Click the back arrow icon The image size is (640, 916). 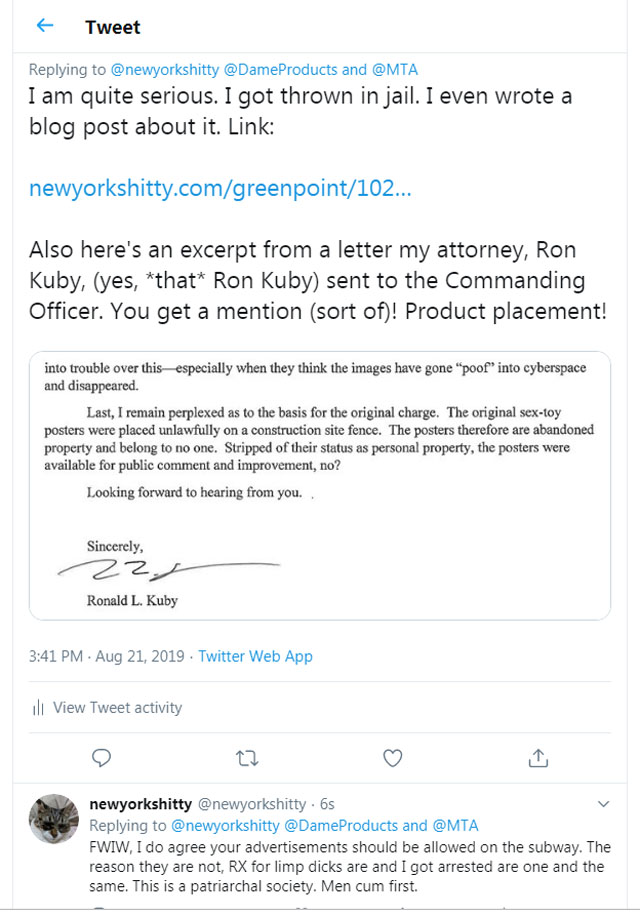(x=44, y=26)
